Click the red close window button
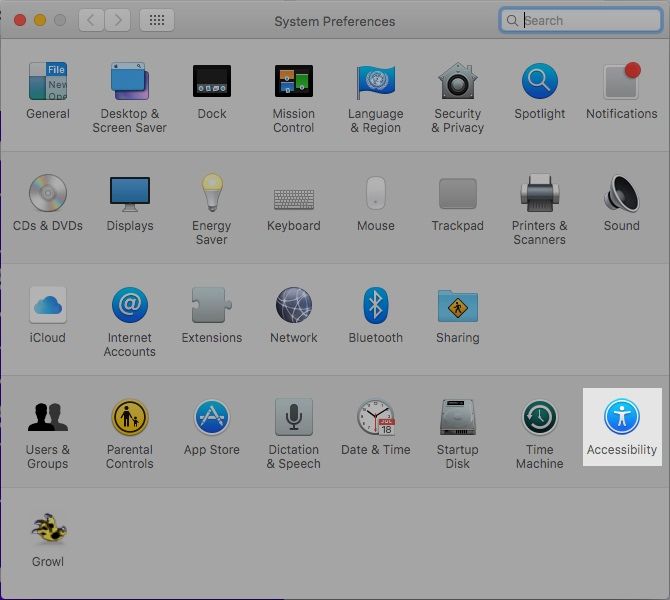 click(20, 20)
